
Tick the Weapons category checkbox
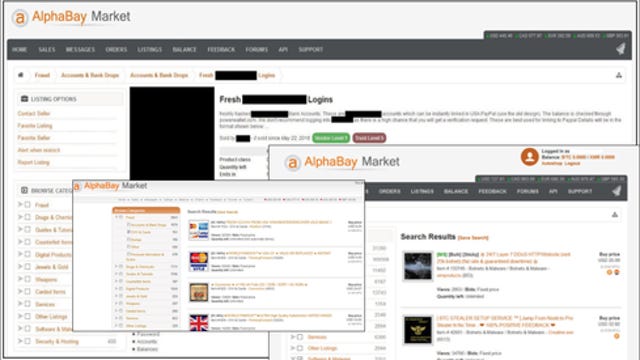(x=27, y=279)
